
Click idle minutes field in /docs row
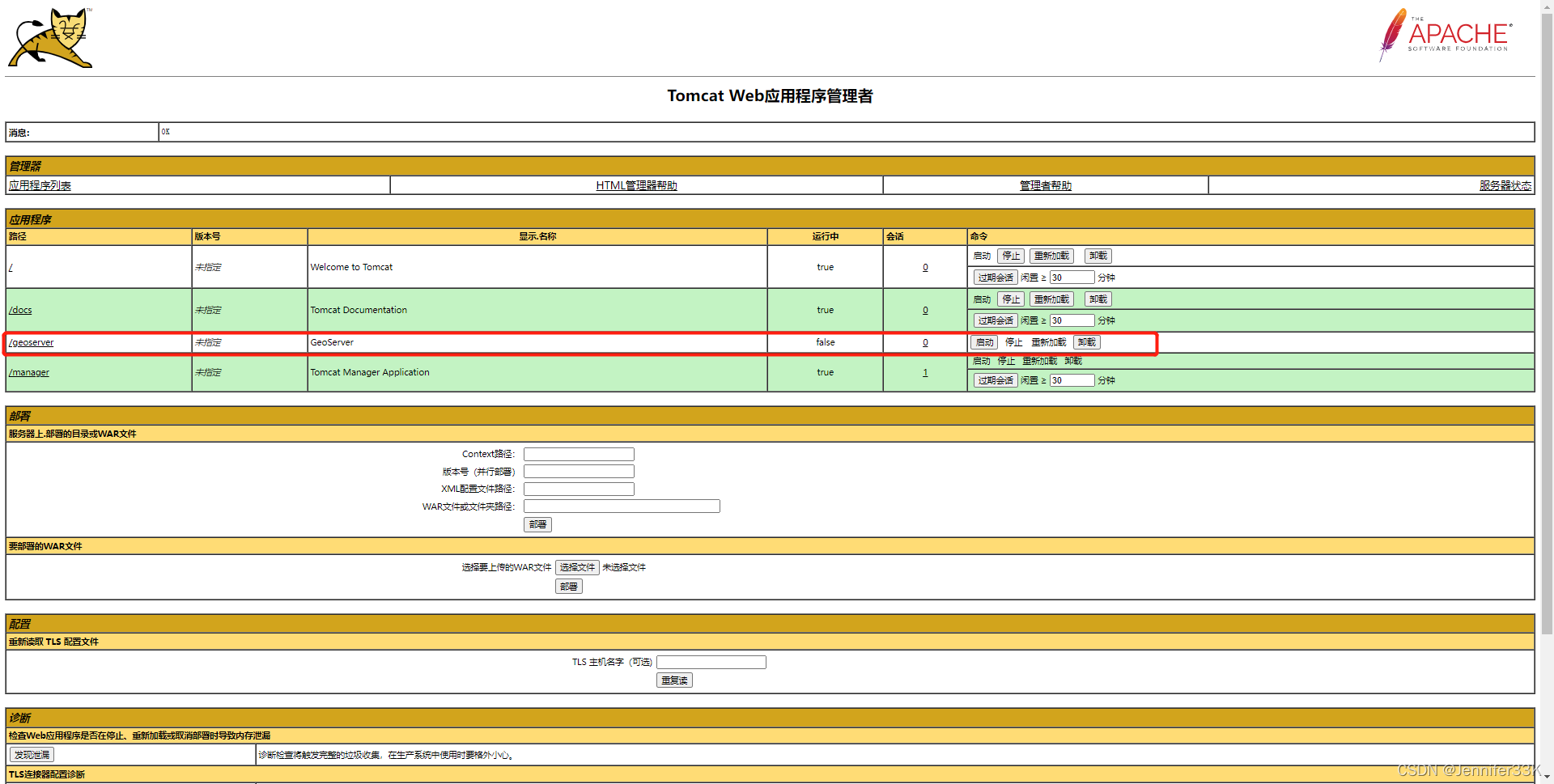(x=1072, y=320)
